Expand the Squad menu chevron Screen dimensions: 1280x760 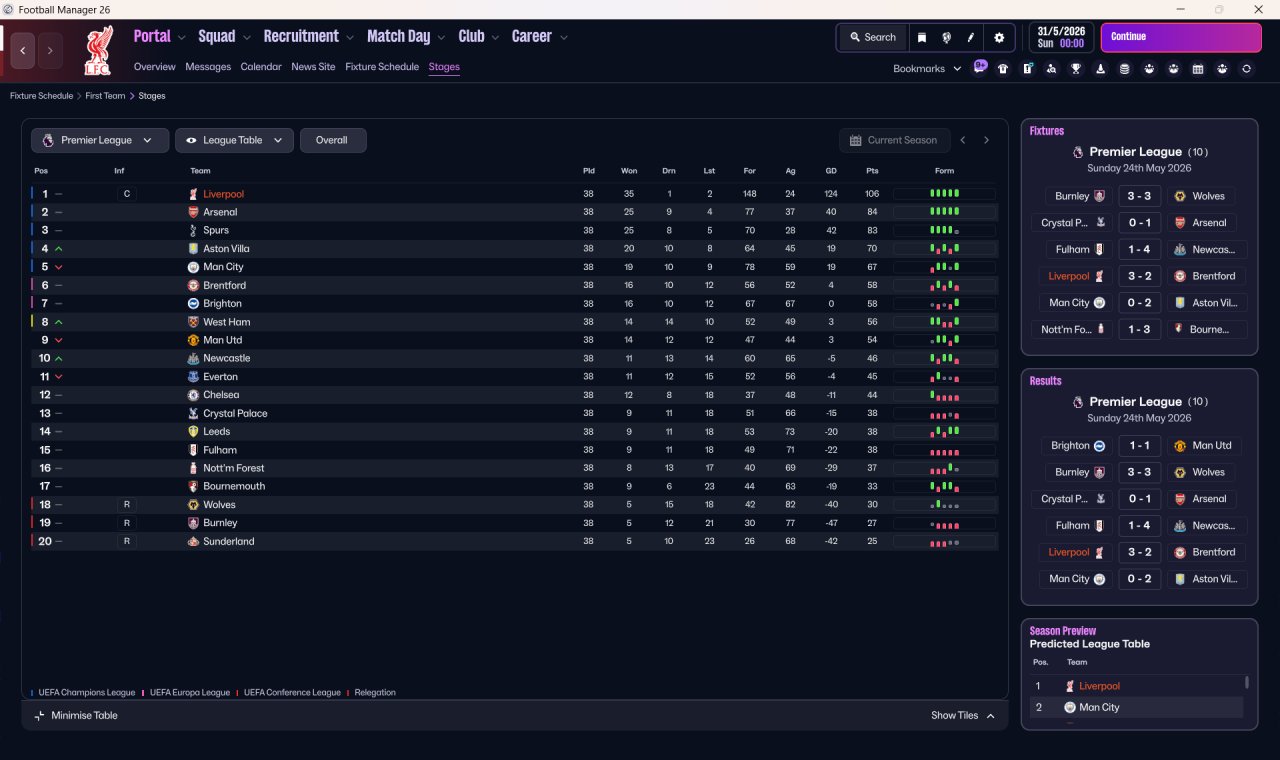click(246, 38)
